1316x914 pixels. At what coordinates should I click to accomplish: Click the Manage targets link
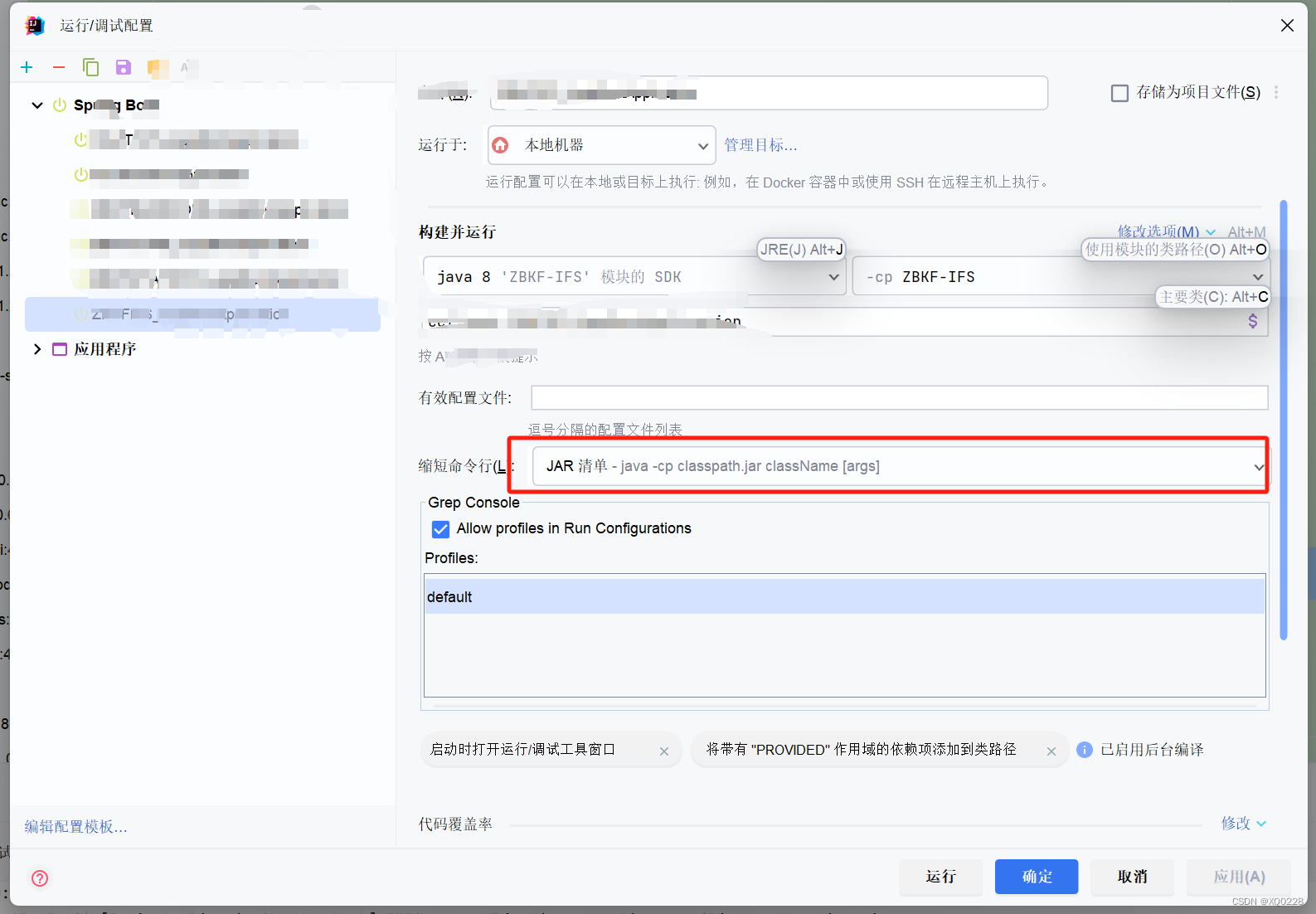click(760, 145)
